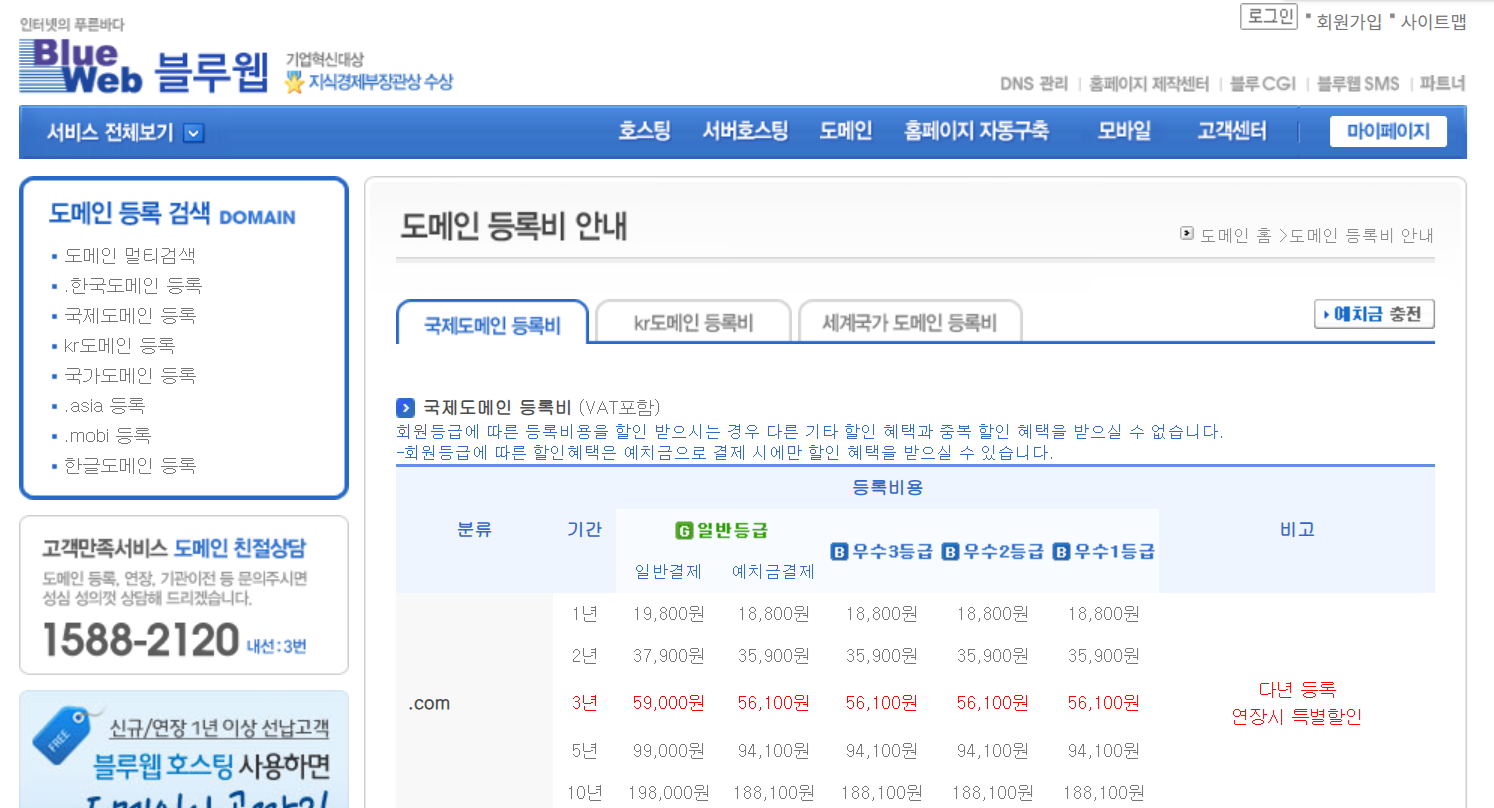
Task: Open the 세계국가 도메인 등록비 tab
Action: (x=910, y=321)
